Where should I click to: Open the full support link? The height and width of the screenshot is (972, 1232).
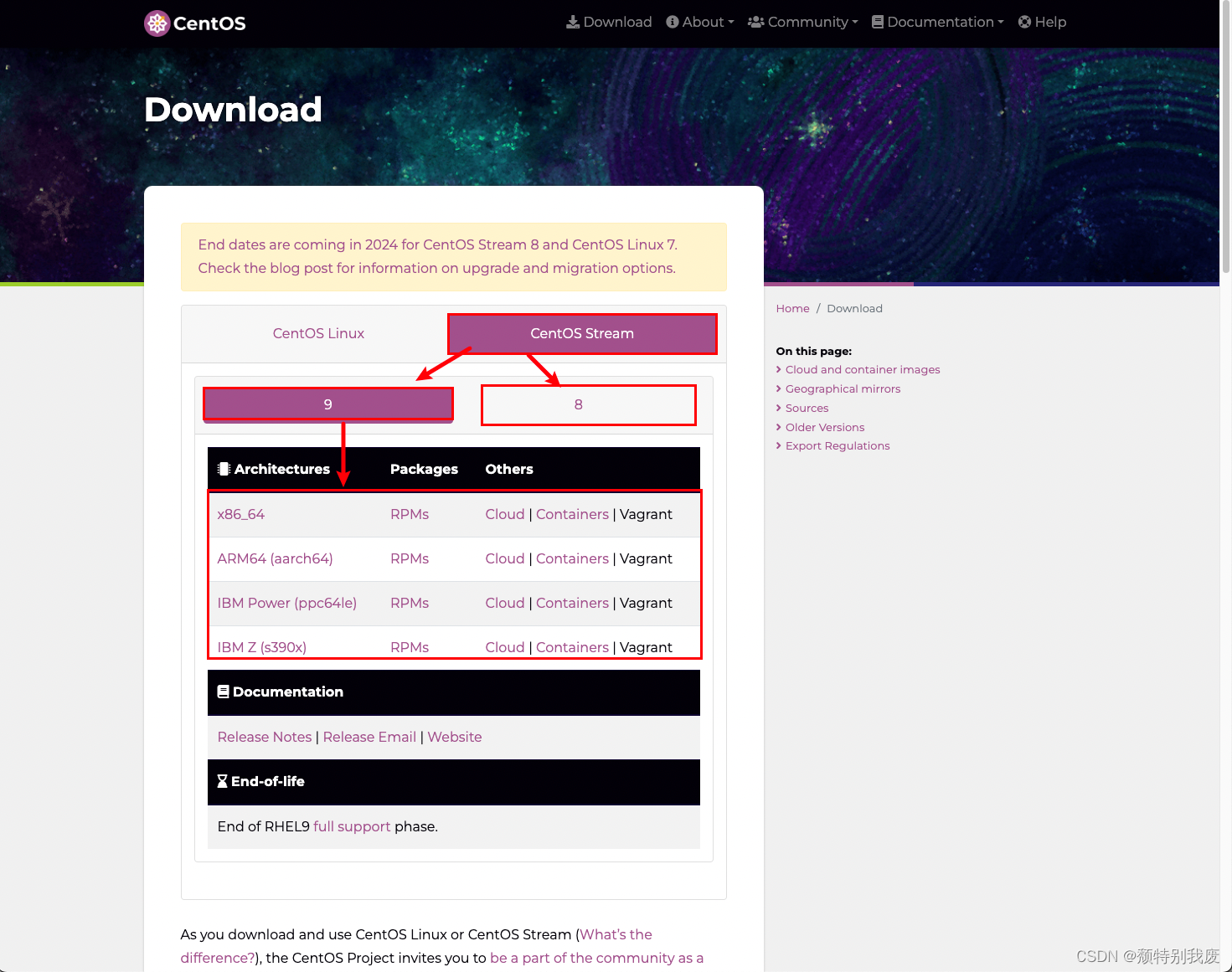tap(352, 826)
